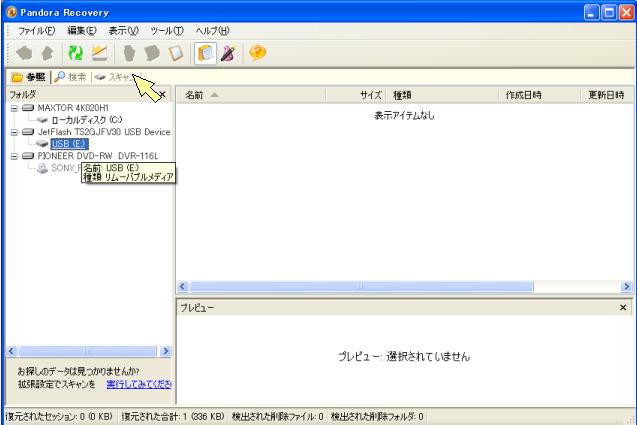Close the プレビュー preview pane
Screen dimensions: 637x425
pyautogui.click(x=623, y=308)
